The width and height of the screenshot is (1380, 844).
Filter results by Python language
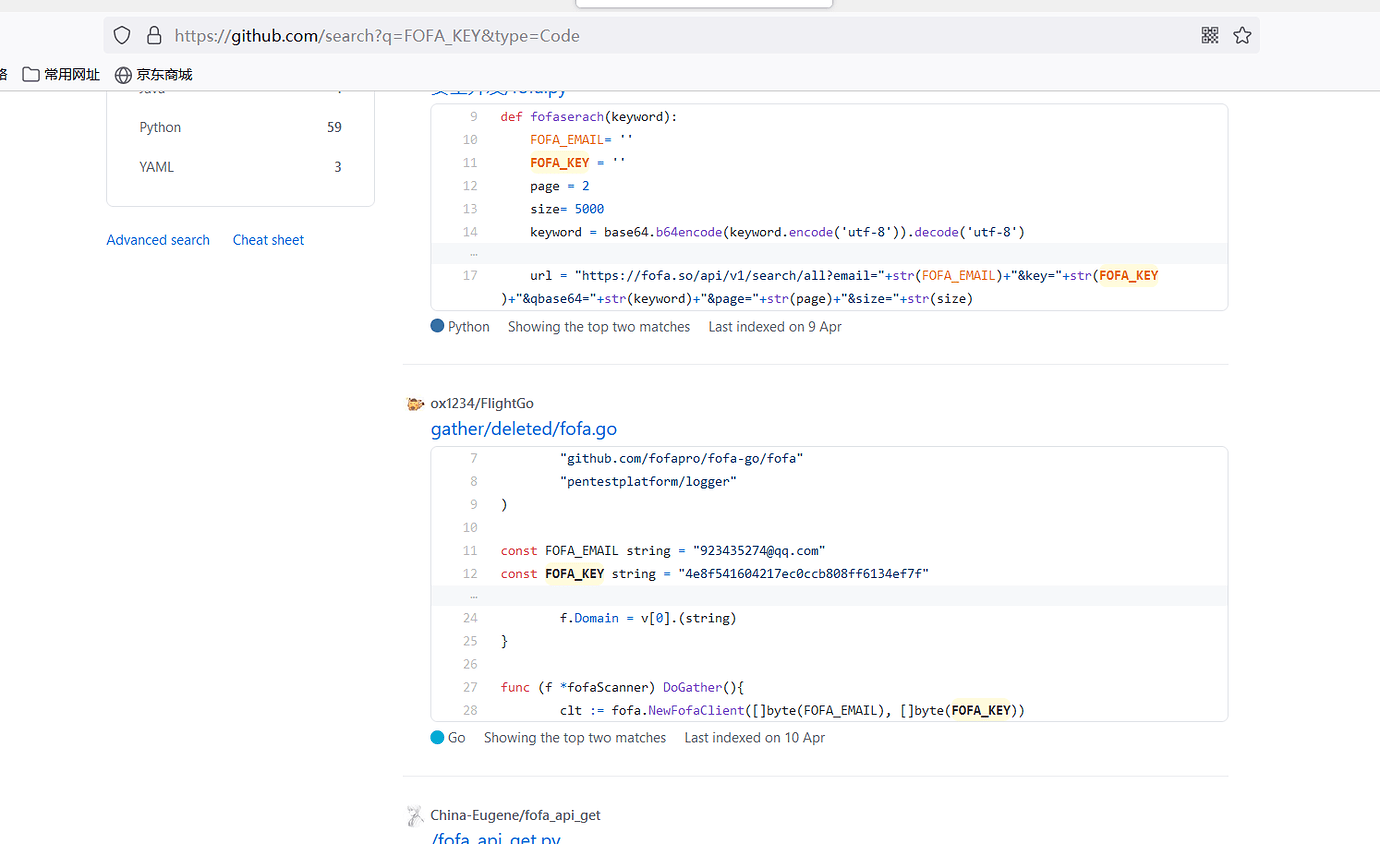pyautogui.click(x=160, y=127)
